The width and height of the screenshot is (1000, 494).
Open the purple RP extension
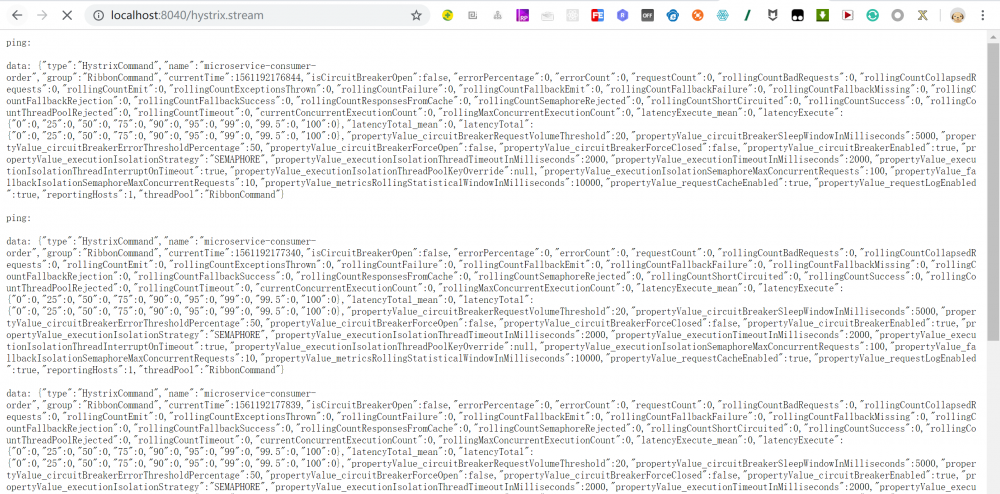tap(522, 15)
